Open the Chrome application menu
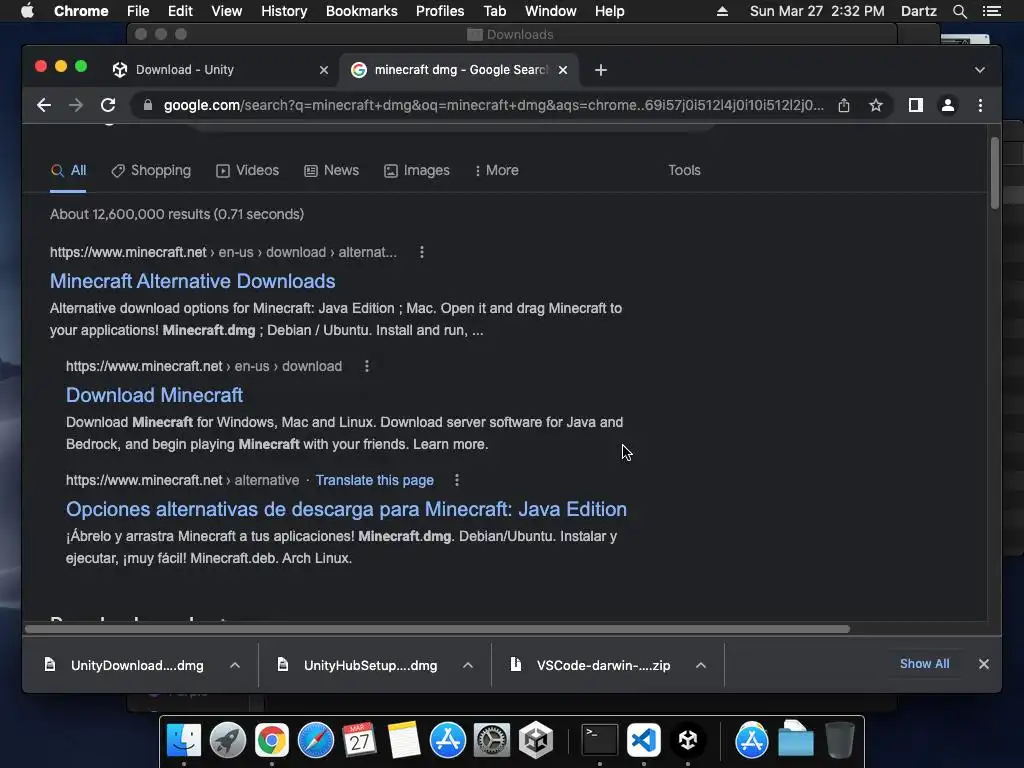Image resolution: width=1024 pixels, height=768 pixels. pyautogui.click(x=81, y=11)
